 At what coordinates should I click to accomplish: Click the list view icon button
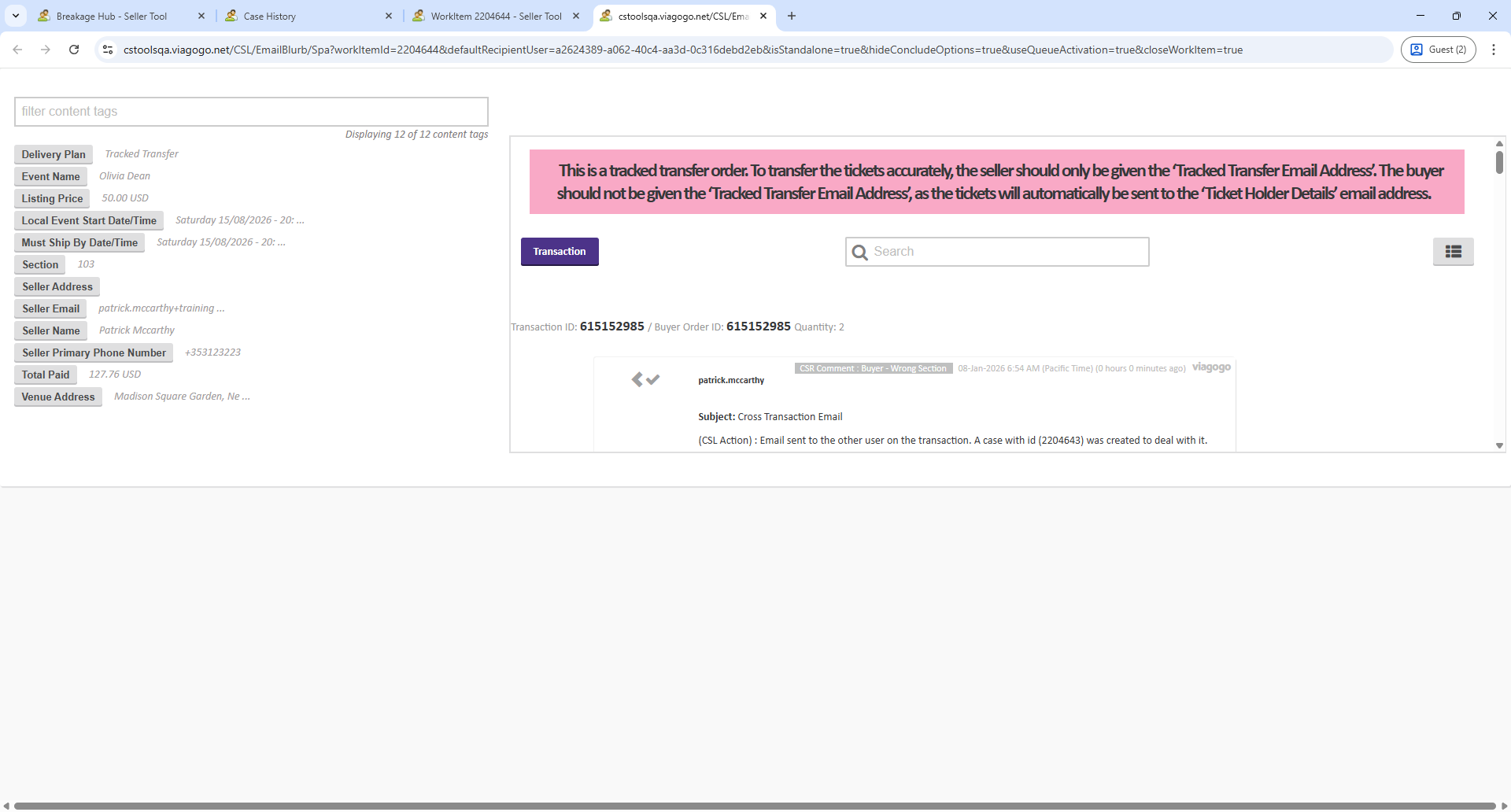[x=1453, y=252]
